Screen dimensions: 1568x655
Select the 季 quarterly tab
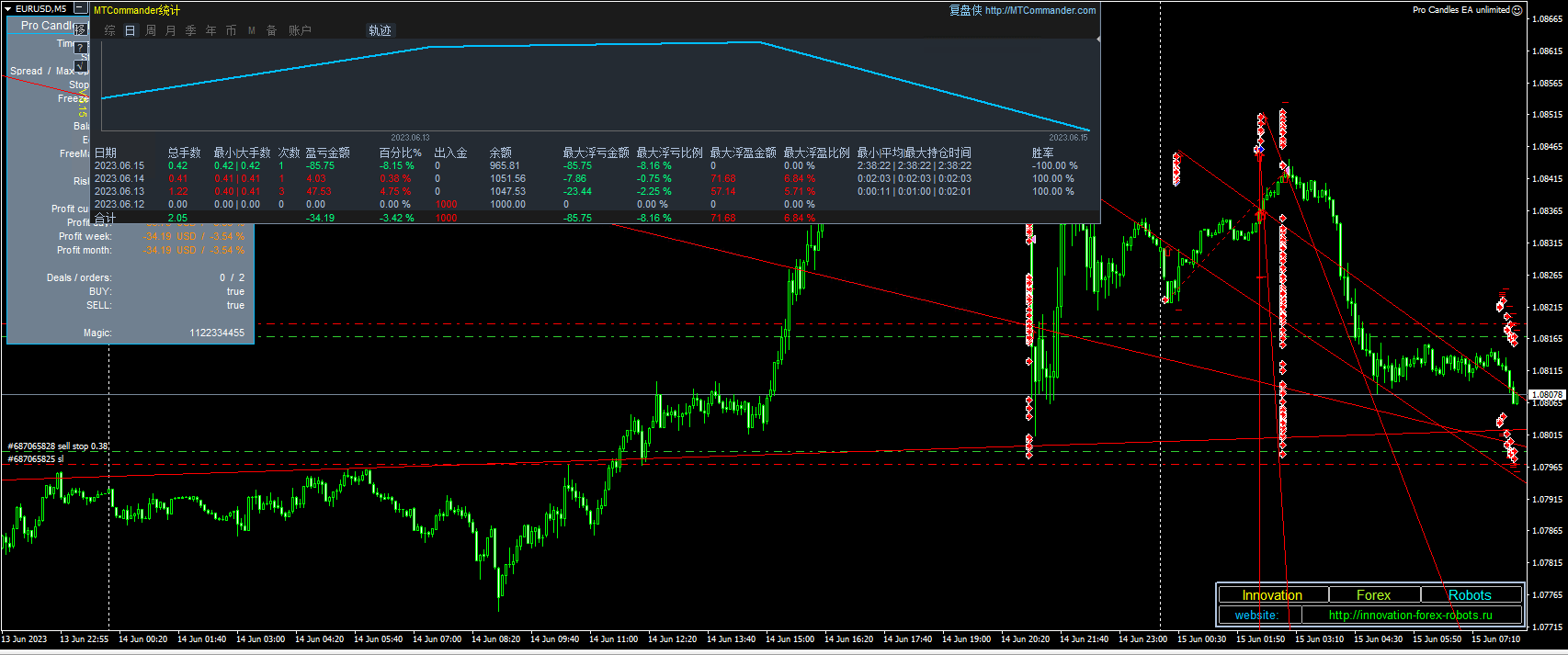pyautogui.click(x=191, y=30)
